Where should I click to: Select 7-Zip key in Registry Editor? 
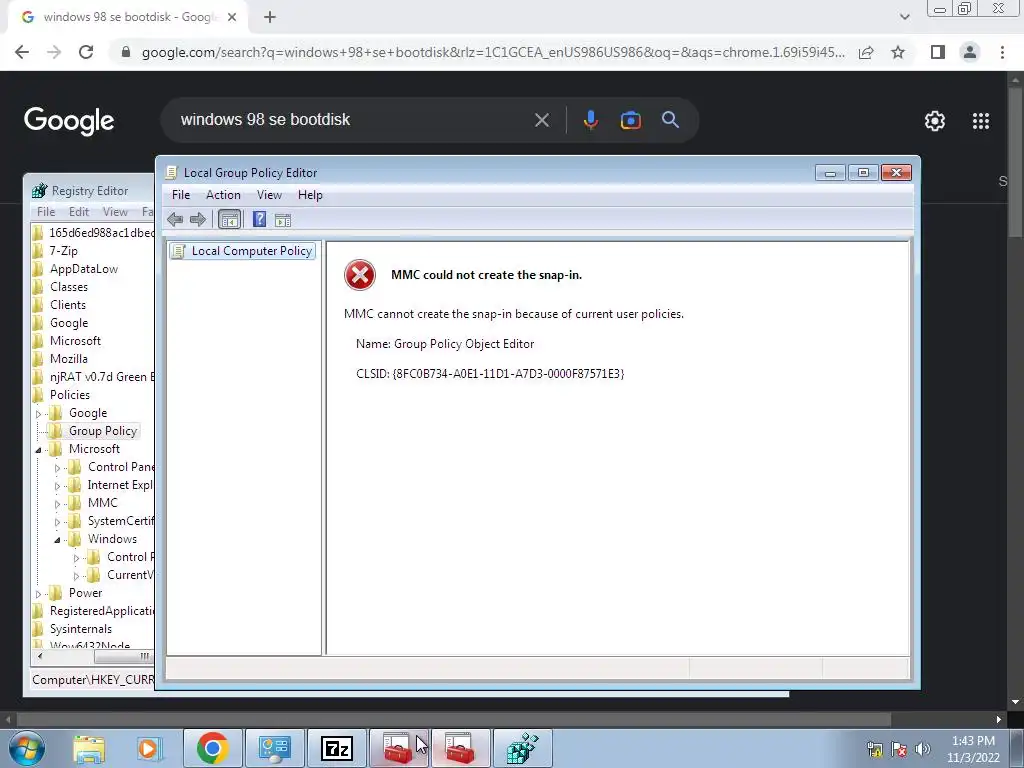pos(63,251)
